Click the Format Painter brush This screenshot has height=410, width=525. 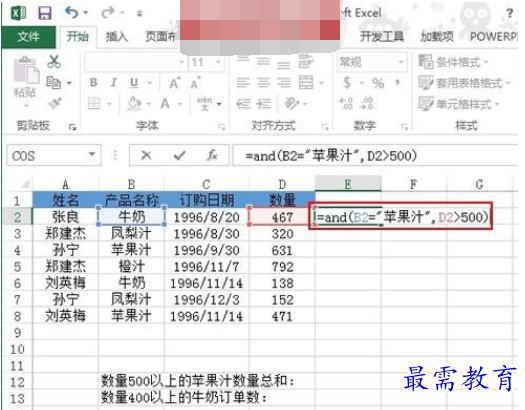[54, 103]
